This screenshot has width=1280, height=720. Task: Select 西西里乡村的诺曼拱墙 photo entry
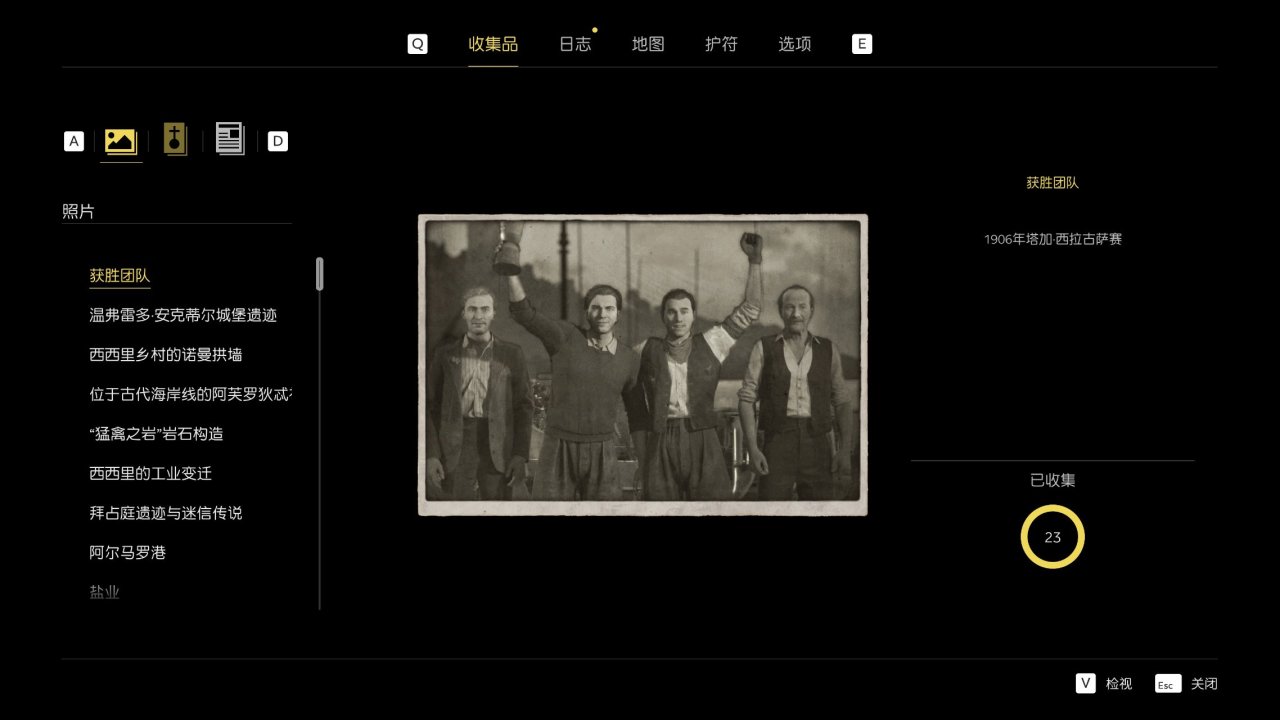click(166, 354)
